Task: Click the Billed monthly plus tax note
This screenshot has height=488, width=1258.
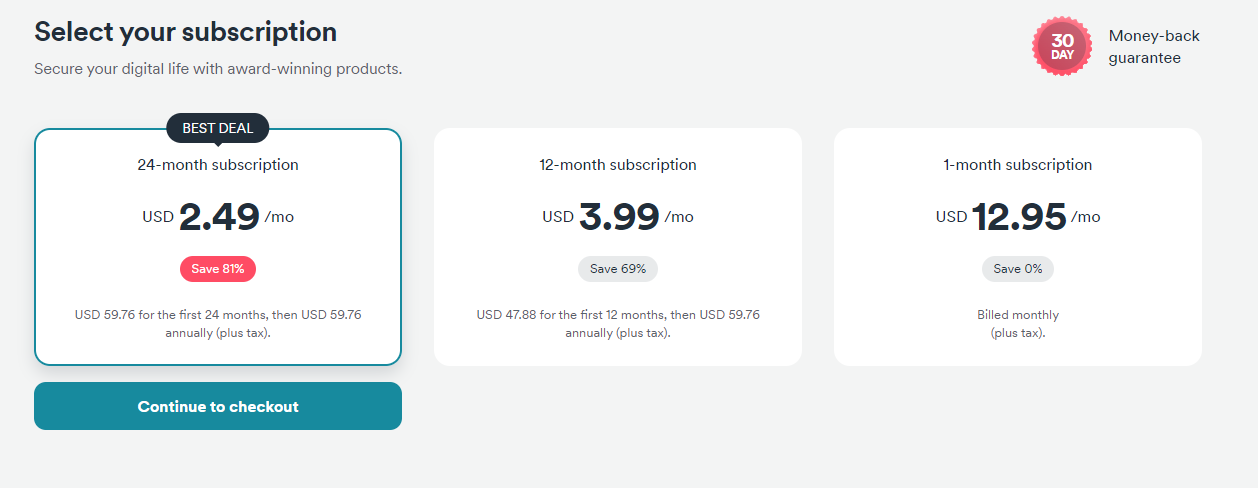Action: 1018,324
